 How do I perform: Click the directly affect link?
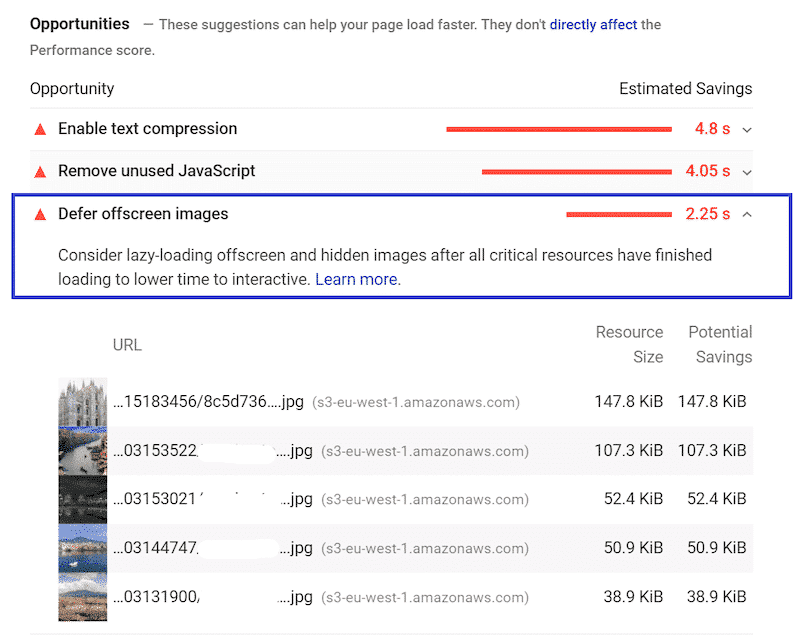coord(593,24)
